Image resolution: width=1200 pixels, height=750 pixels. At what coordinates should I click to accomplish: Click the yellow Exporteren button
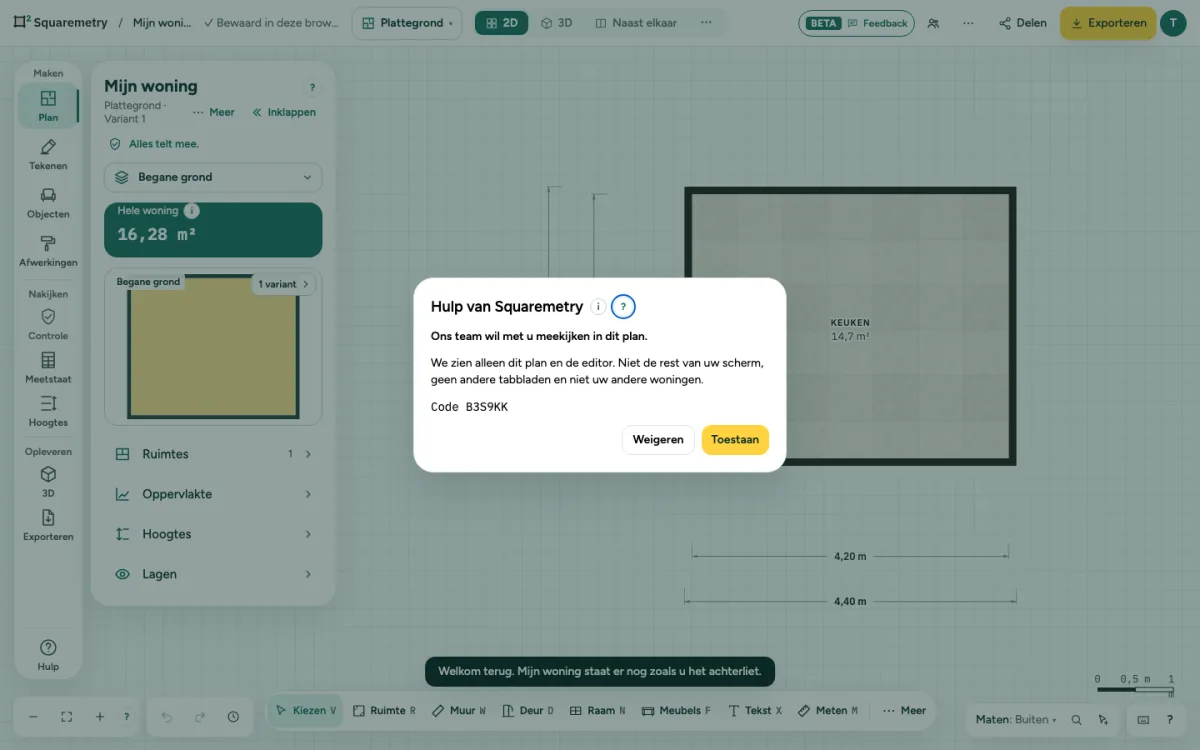1108,23
